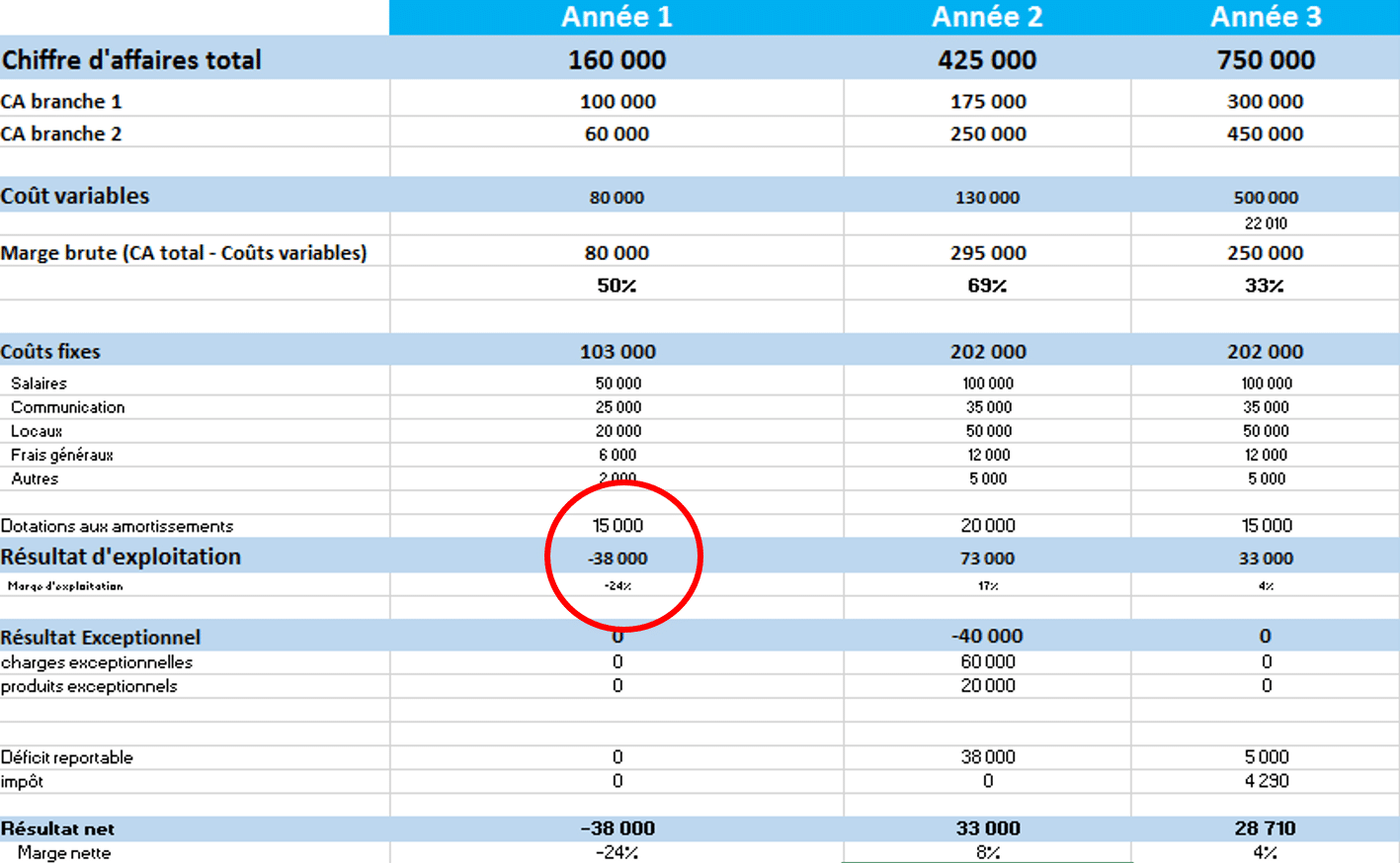Viewport: 1400px width, 863px height.
Task: Click the 'Coût variables' row label
Action: [x=75, y=196]
